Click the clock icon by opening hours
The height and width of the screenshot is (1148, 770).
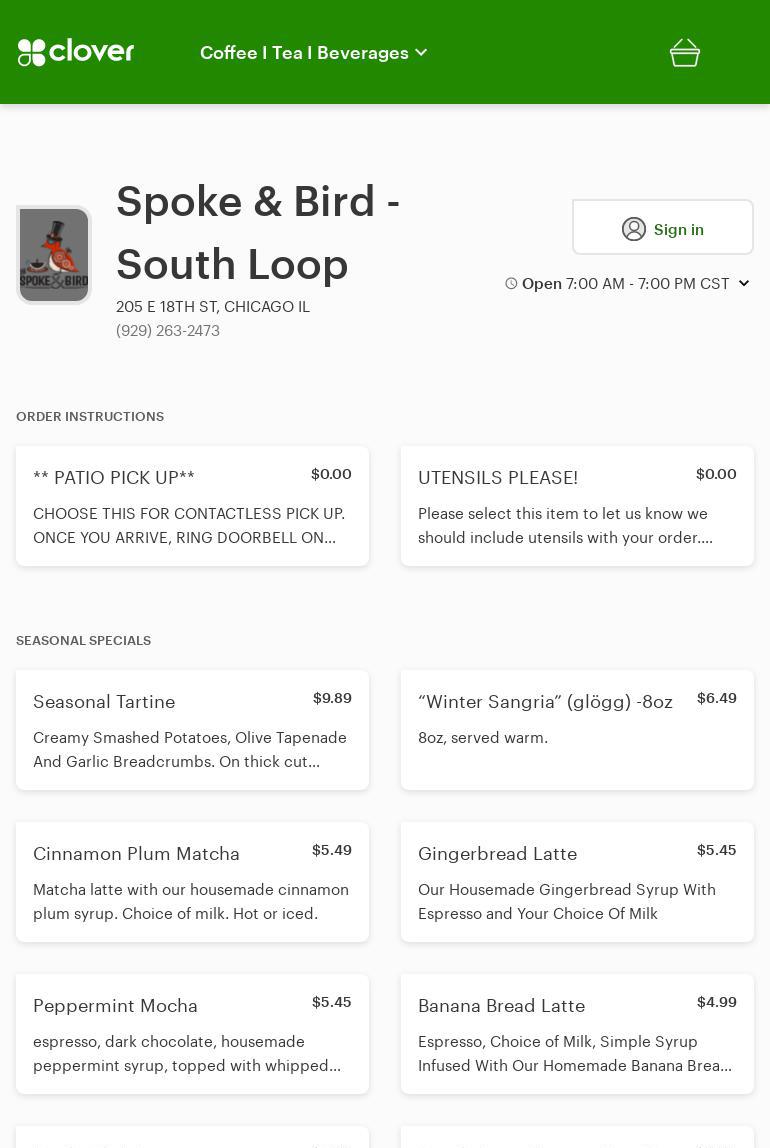tap(511, 284)
